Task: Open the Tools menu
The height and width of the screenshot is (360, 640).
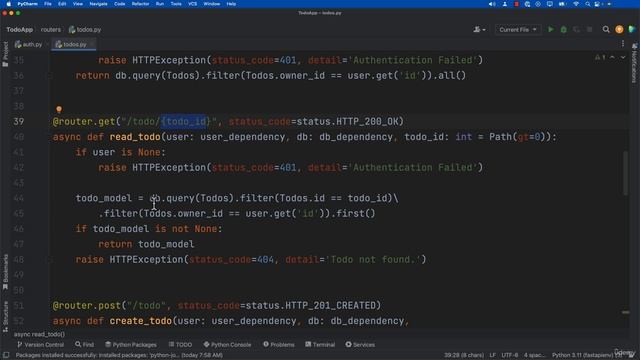Action: click(x=176, y=4)
